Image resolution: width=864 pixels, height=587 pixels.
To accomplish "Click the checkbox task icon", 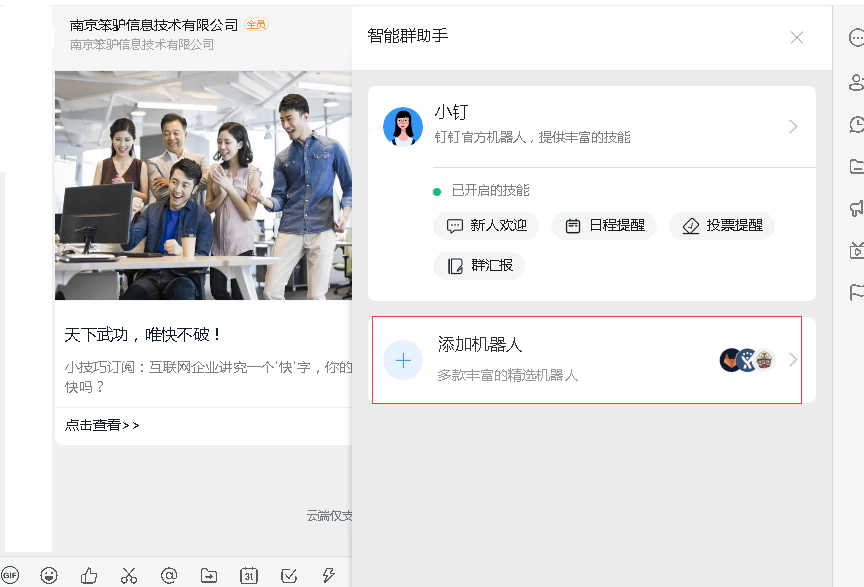I will pyautogui.click(x=289, y=575).
